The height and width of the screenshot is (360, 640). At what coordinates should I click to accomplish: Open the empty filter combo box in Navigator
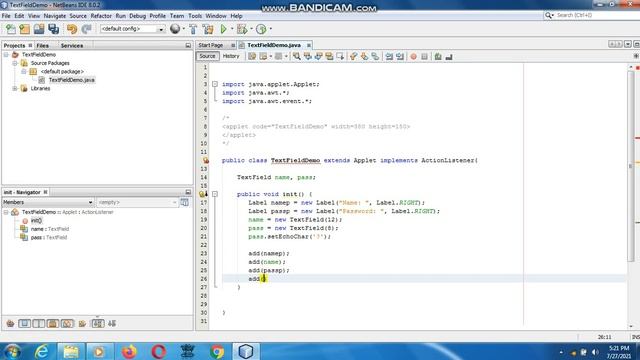(137, 202)
